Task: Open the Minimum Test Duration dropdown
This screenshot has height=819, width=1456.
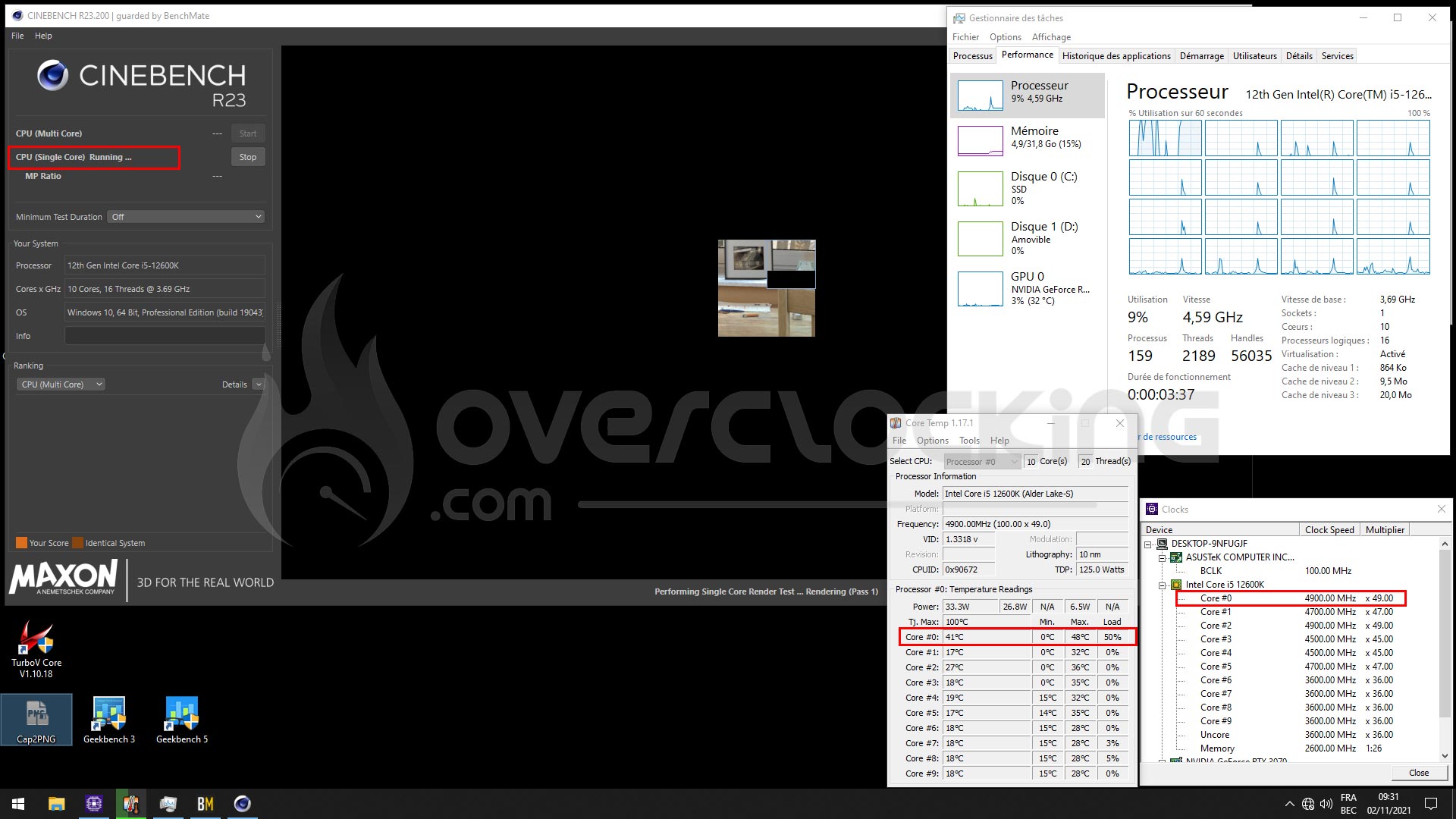Action: pyautogui.click(x=186, y=217)
